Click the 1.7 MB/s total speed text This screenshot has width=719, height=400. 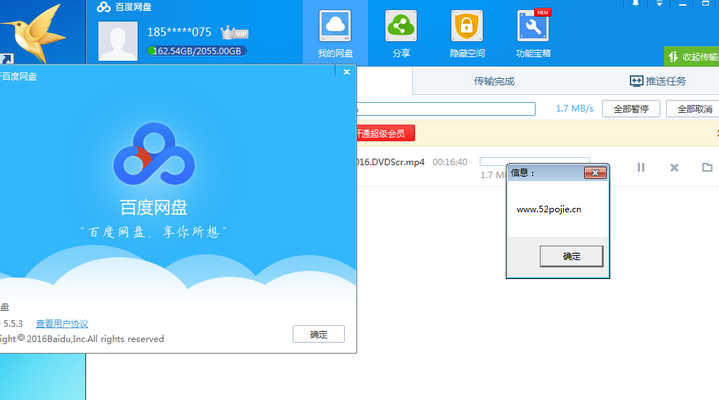(x=575, y=109)
